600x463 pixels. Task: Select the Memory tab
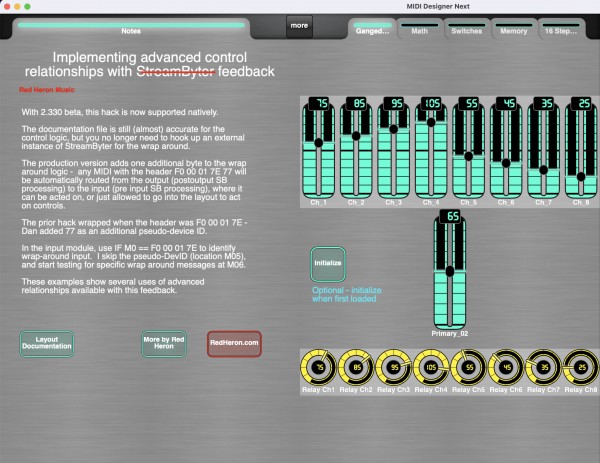pos(514,29)
